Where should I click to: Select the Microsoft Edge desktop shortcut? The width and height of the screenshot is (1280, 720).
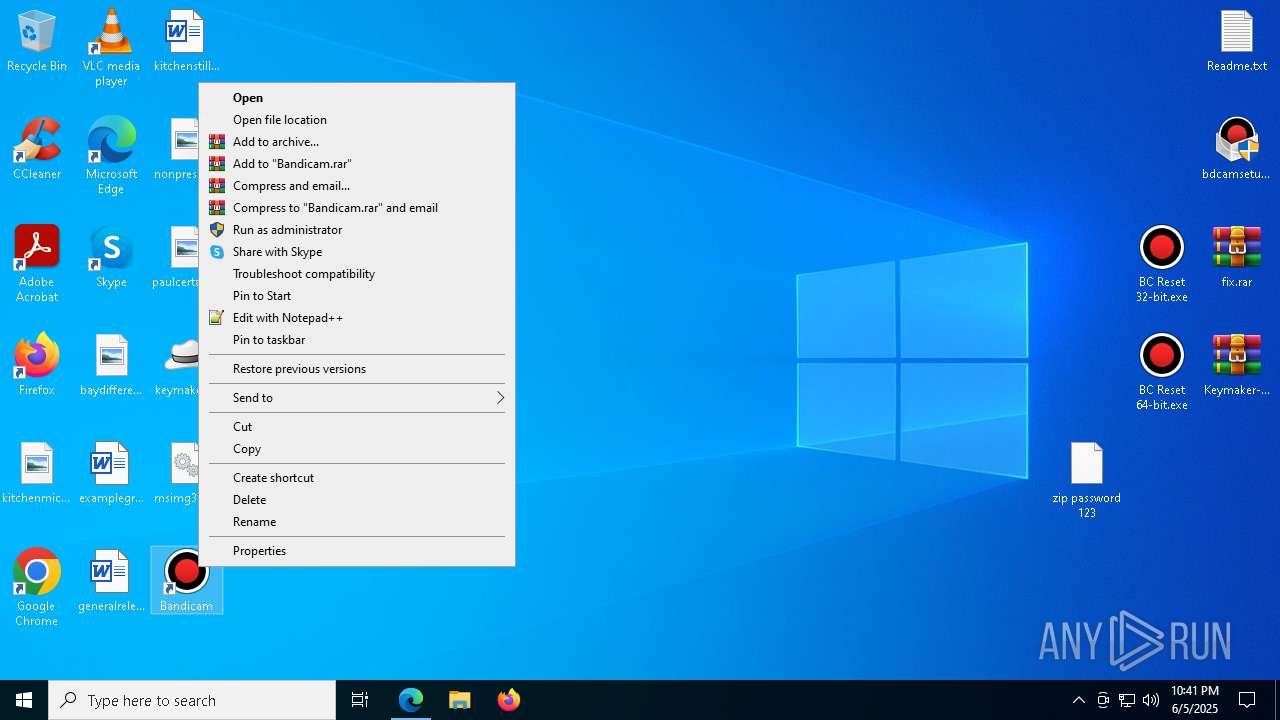111,155
